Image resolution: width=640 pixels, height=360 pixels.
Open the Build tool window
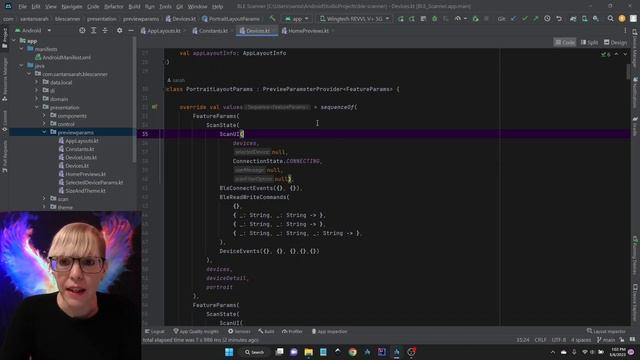coord(266,331)
